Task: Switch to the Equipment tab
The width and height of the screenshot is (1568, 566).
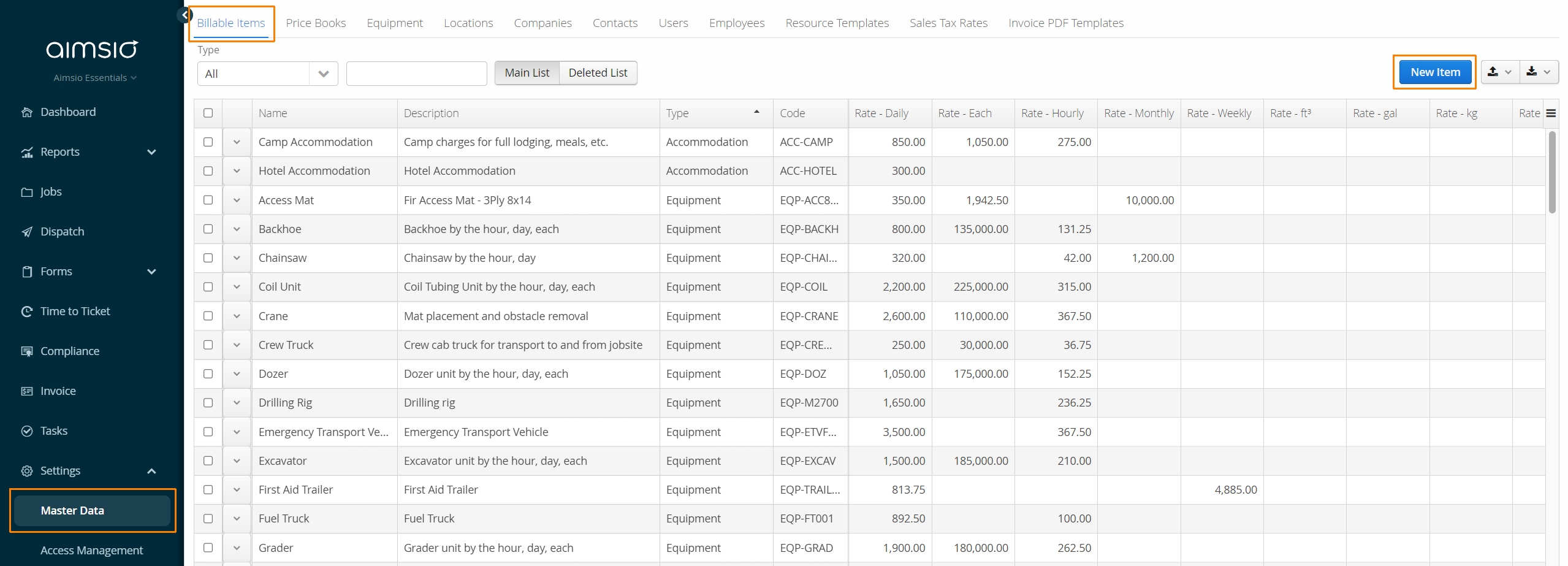Action: point(395,23)
